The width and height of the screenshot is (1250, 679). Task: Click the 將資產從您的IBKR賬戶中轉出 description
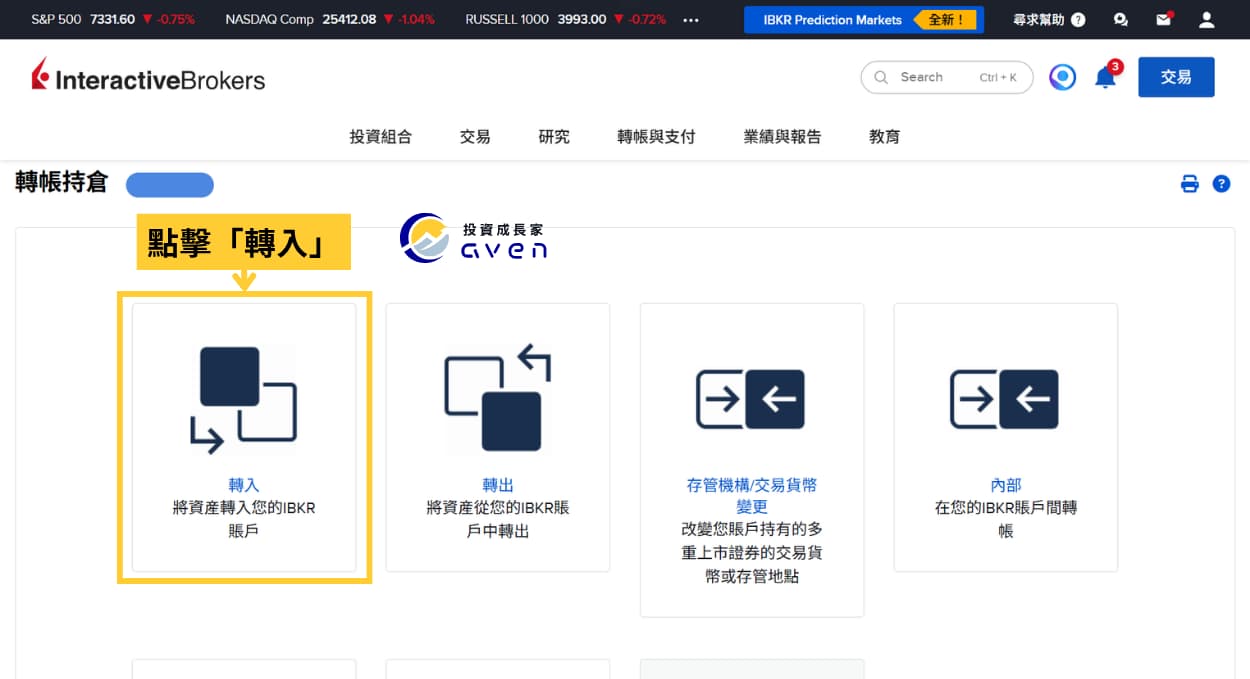point(498,520)
